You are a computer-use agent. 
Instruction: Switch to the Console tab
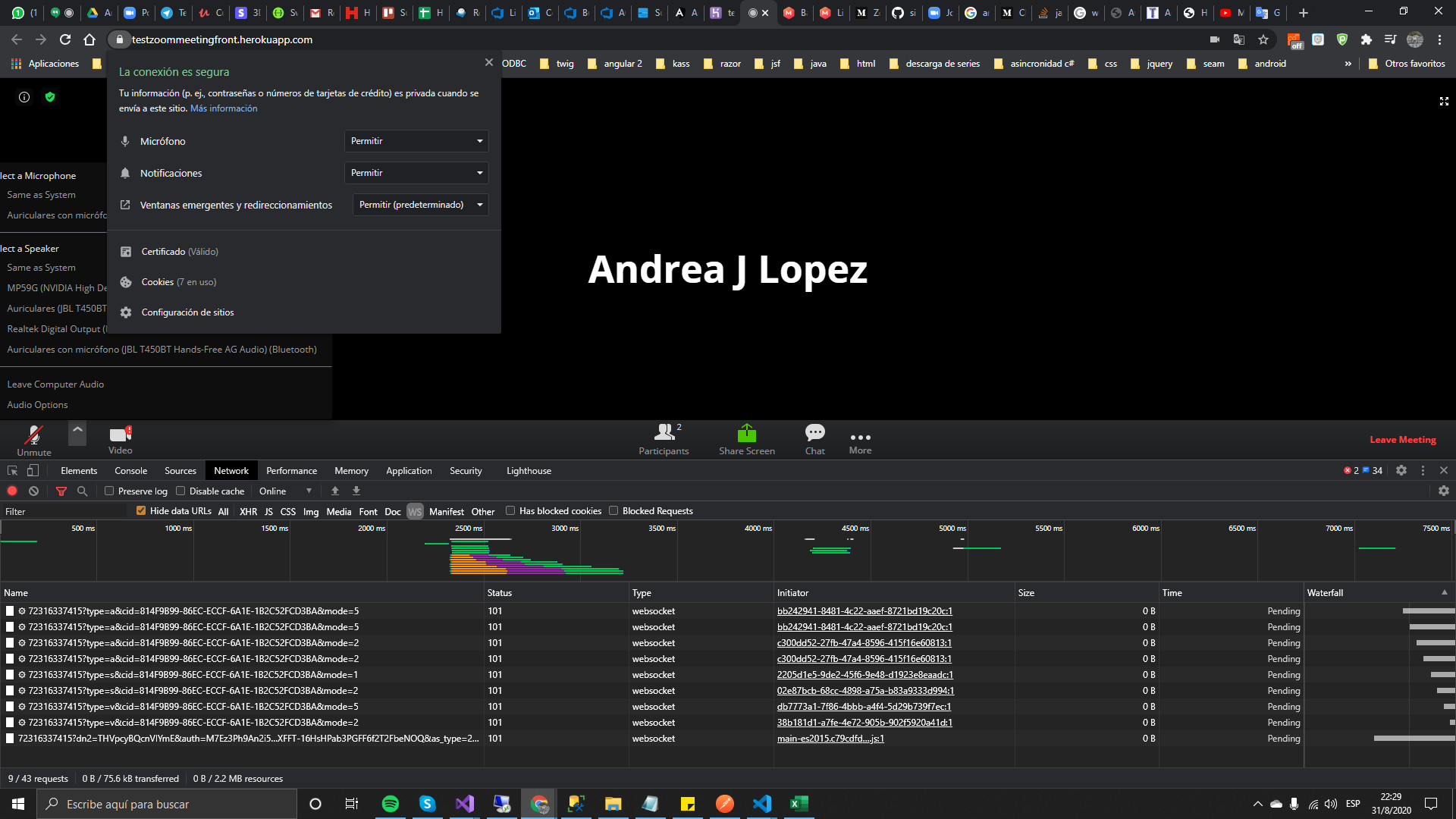tap(130, 471)
